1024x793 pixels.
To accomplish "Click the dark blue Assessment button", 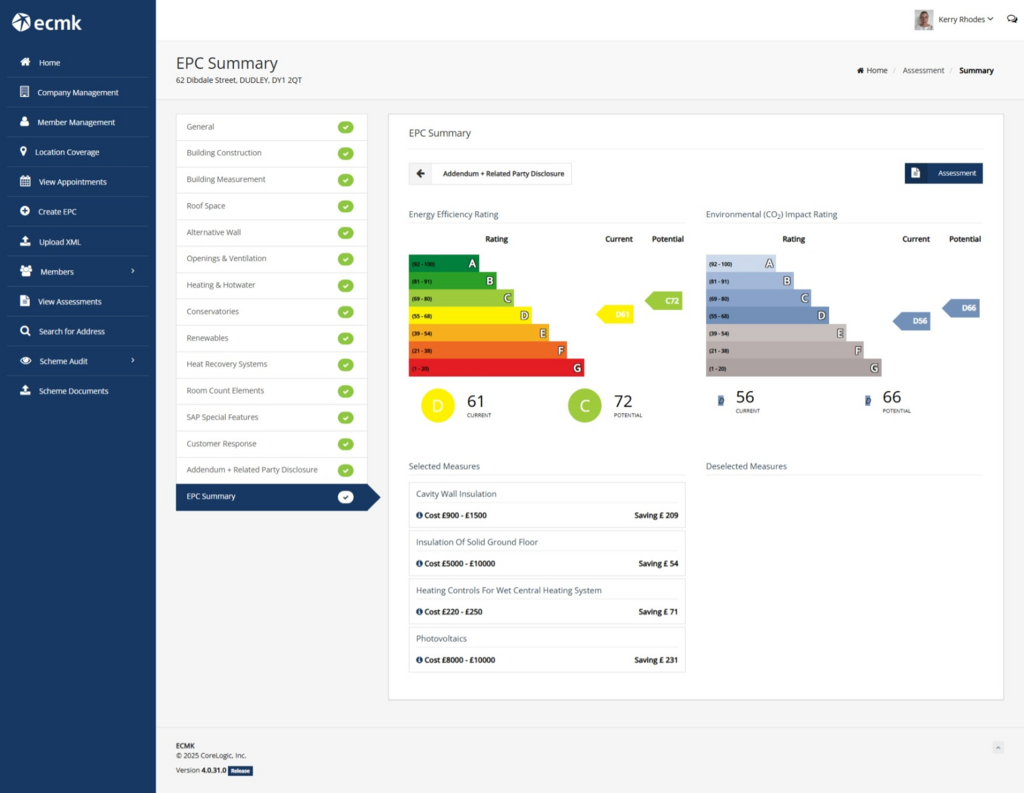I will pos(943,173).
